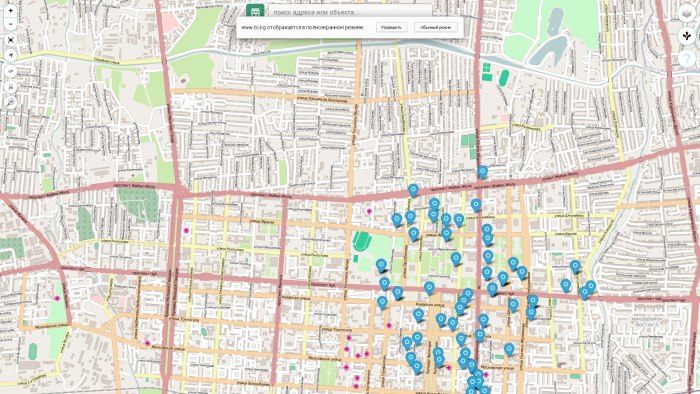Toggle fullscreen map mode icon
The width and height of the screenshot is (700, 394).
[x=11, y=40]
